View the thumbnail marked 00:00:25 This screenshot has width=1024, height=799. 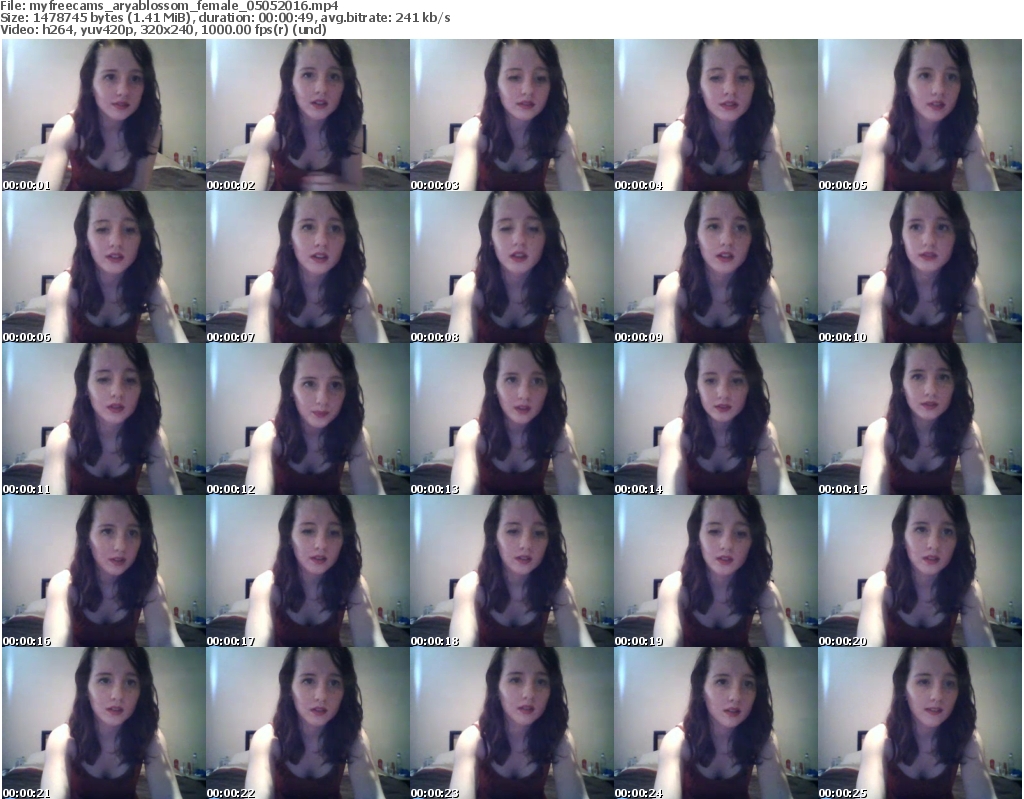pos(920,723)
